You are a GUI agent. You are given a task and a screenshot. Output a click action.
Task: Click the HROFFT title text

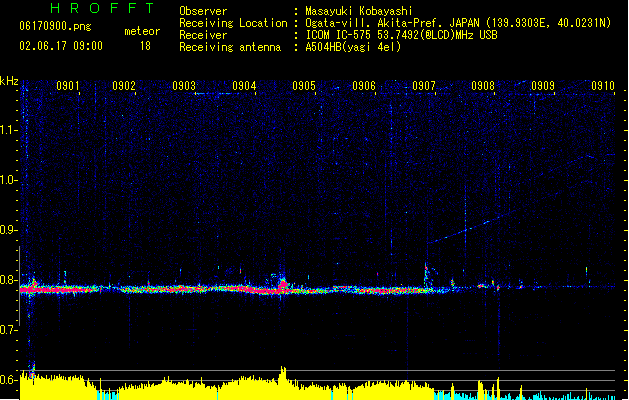tap(102, 8)
